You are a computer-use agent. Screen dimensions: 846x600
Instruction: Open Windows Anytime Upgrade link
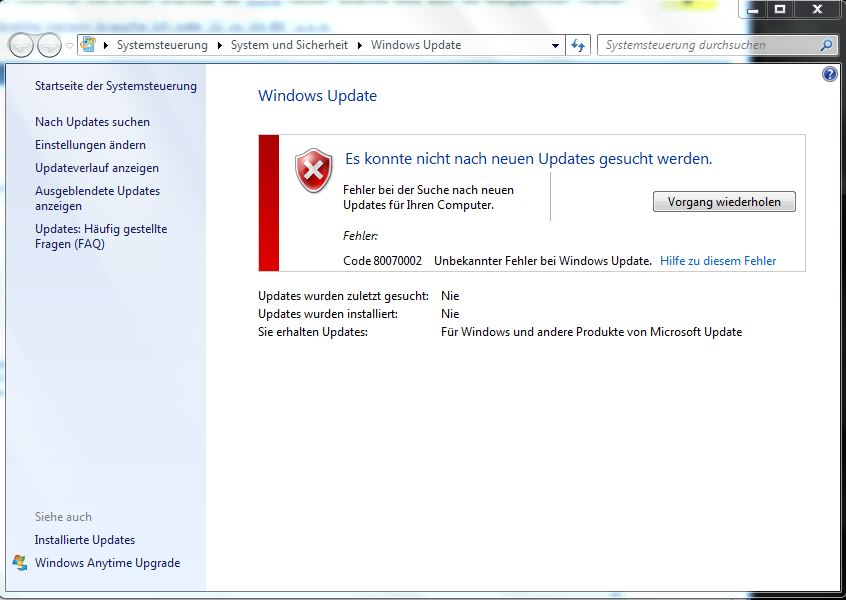(x=107, y=563)
